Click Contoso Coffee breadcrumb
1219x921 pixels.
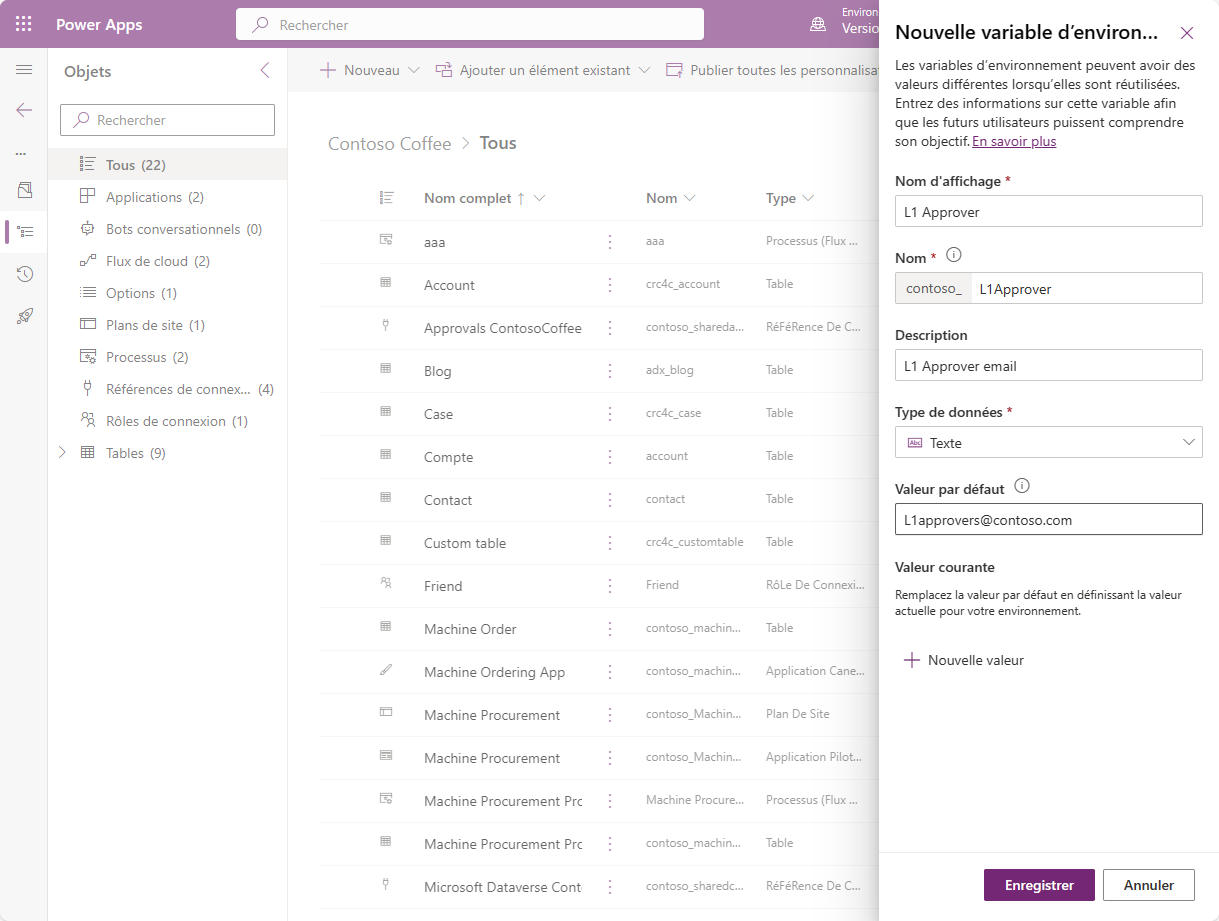click(x=390, y=143)
